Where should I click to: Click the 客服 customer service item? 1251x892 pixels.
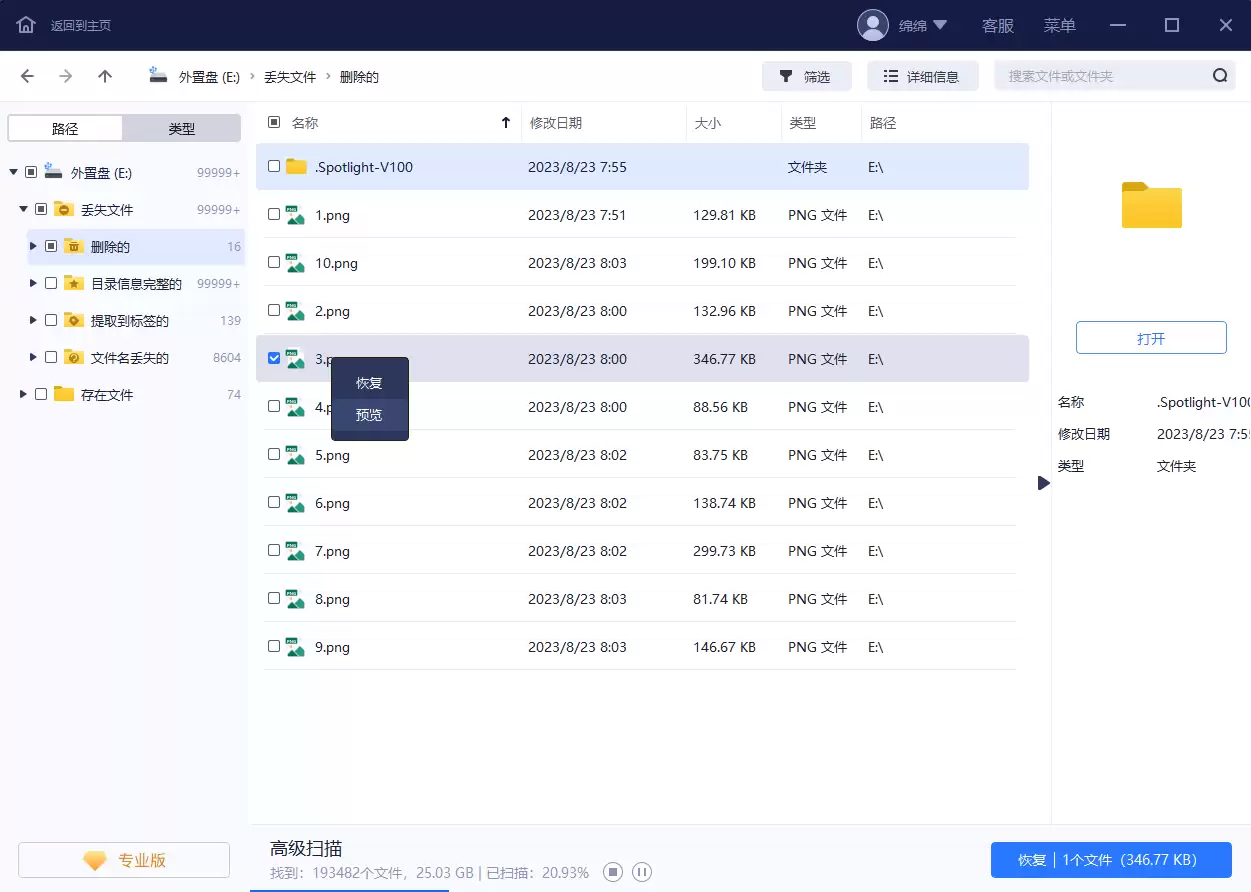click(x=997, y=26)
